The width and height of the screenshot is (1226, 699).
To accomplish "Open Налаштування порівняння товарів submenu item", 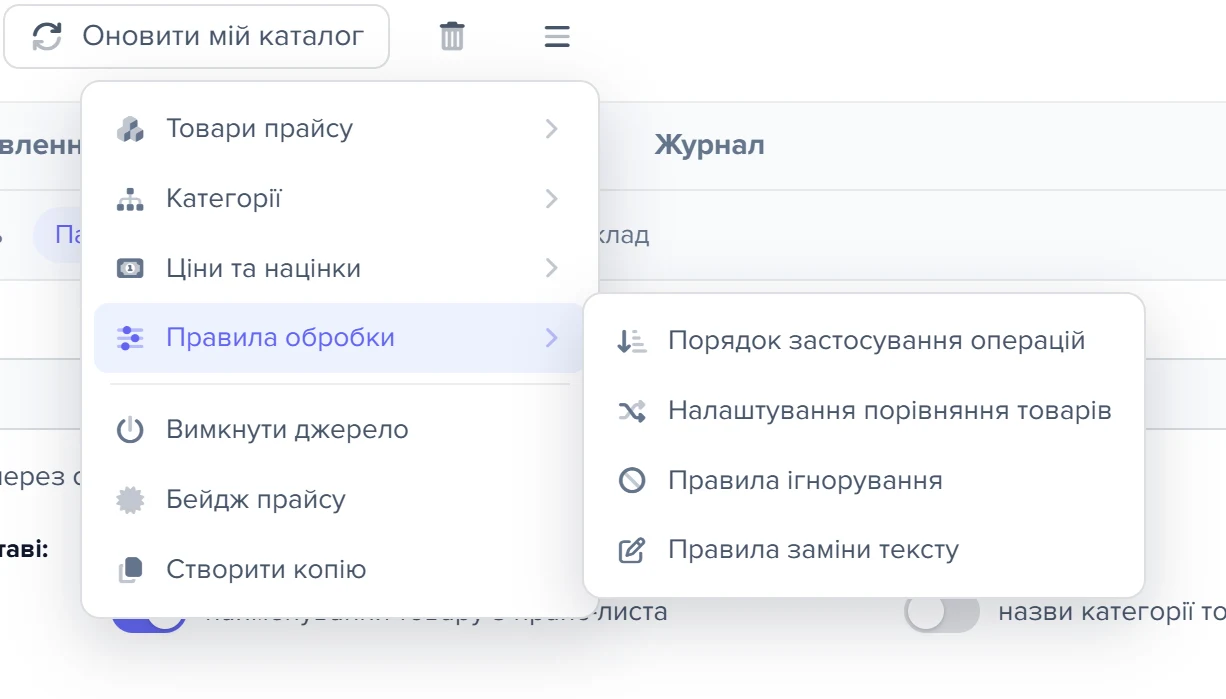I will pyautogui.click(x=864, y=411).
